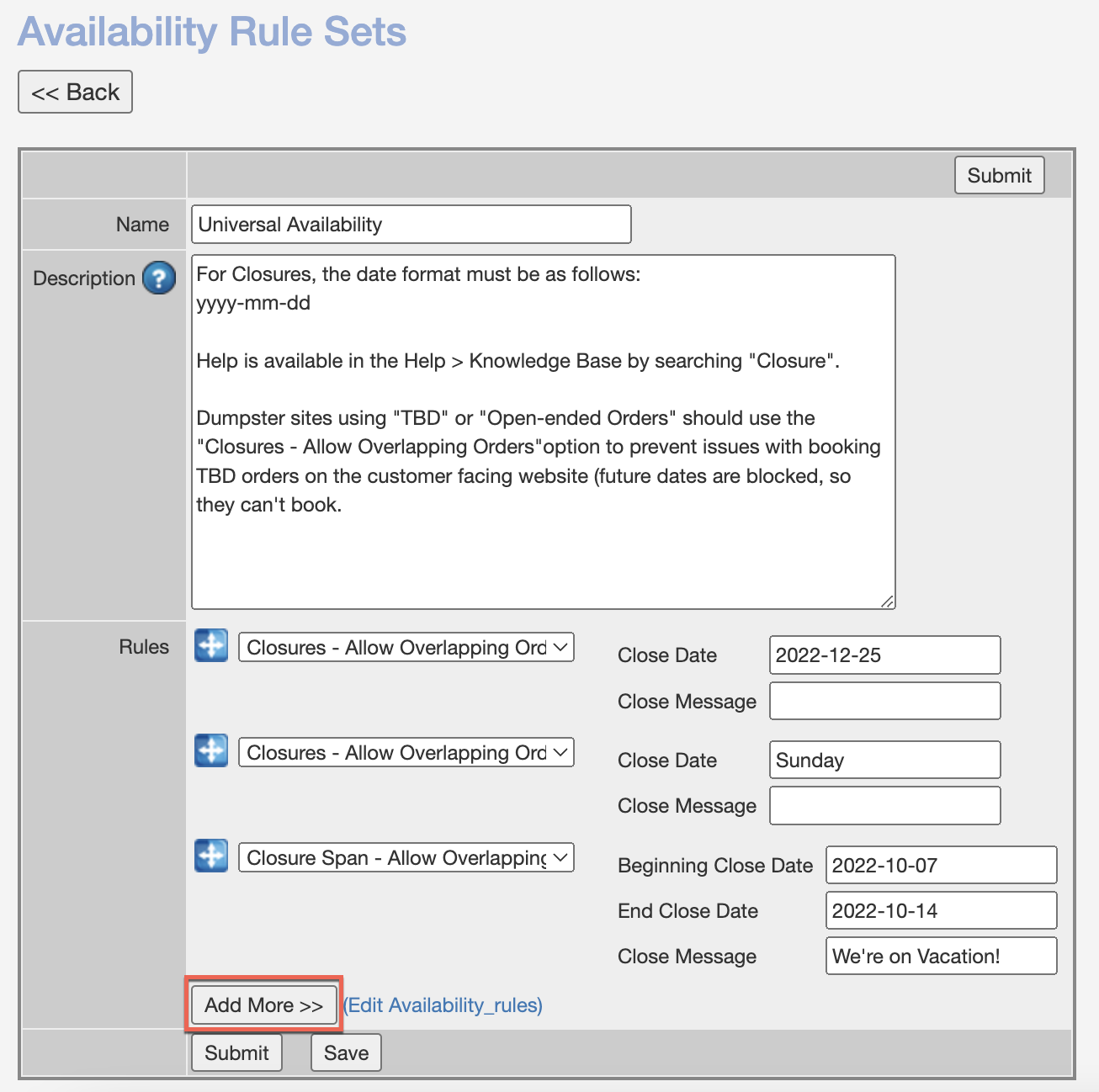Expand the Closure Span rule type dropdown
This screenshot has height=1092, width=1099.
[406, 858]
